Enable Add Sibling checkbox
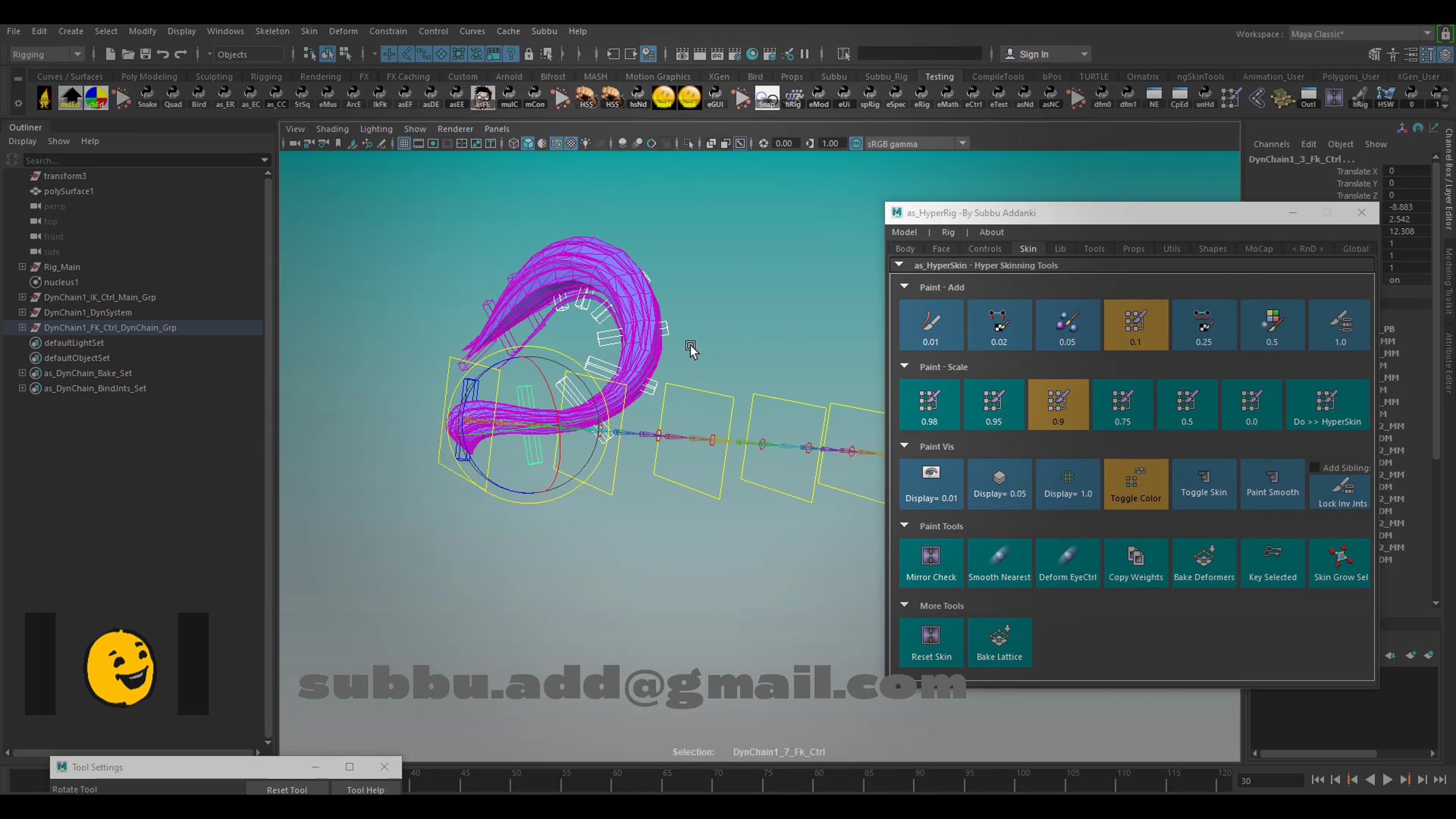 (1314, 467)
